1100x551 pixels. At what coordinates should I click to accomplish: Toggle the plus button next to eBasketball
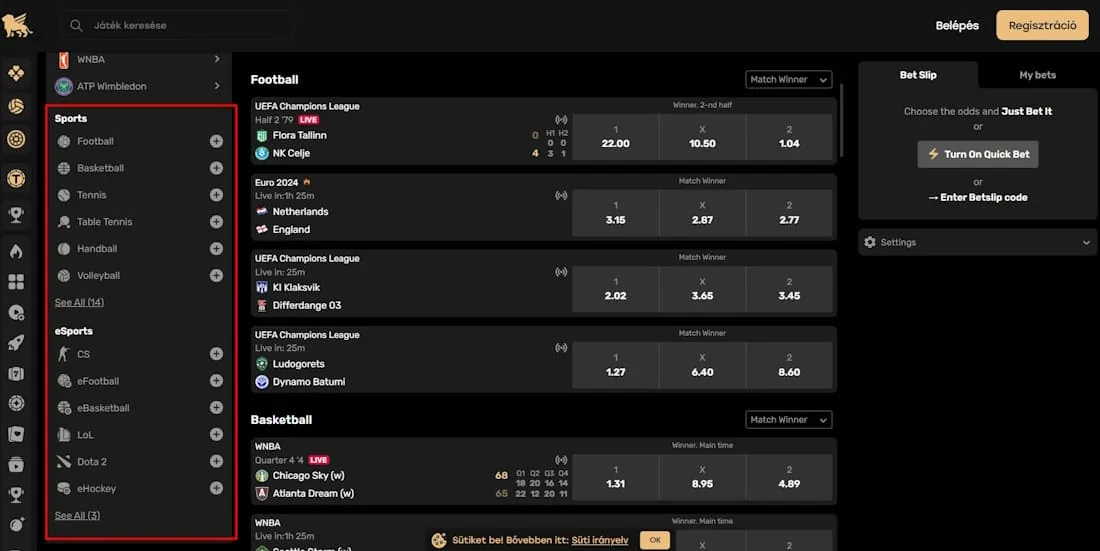tap(216, 407)
